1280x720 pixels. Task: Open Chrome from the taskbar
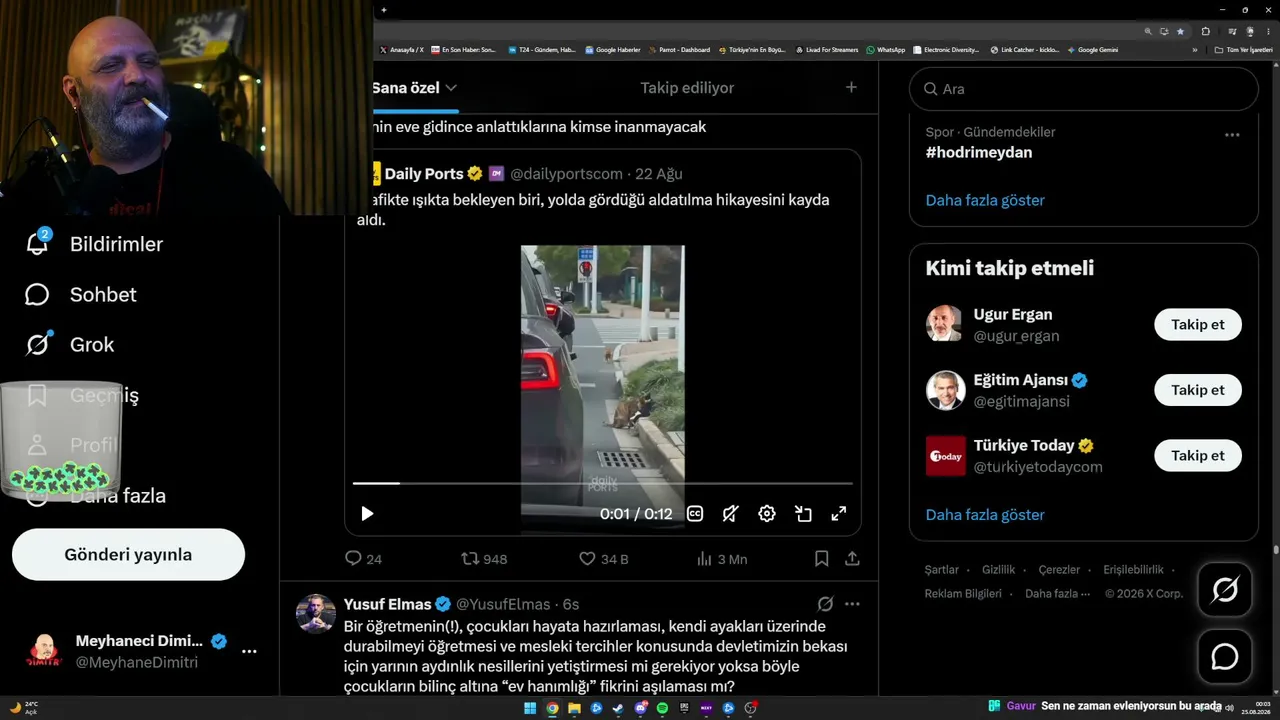(552, 708)
